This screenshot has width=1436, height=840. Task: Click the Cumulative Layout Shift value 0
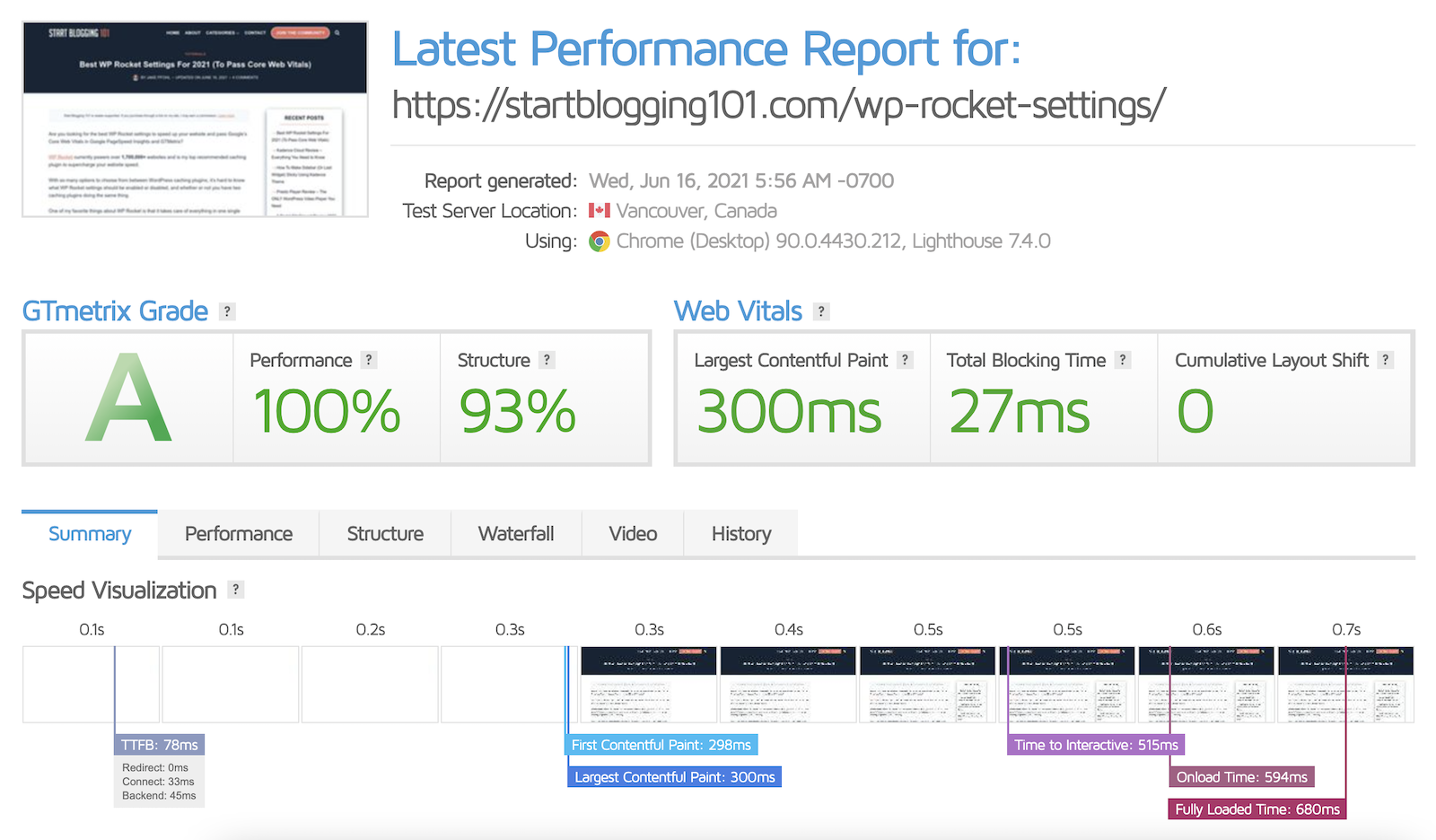coord(1195,412)
